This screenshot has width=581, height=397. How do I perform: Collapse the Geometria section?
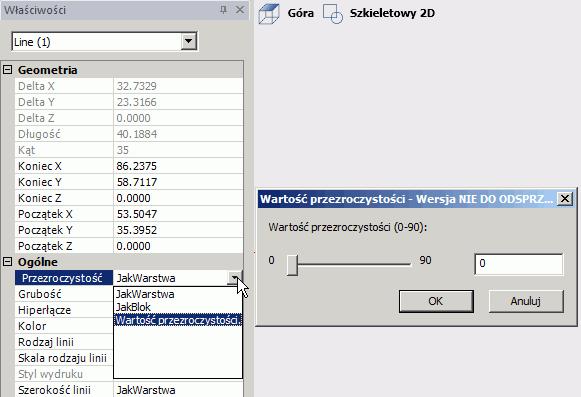(x=7, y=70)
